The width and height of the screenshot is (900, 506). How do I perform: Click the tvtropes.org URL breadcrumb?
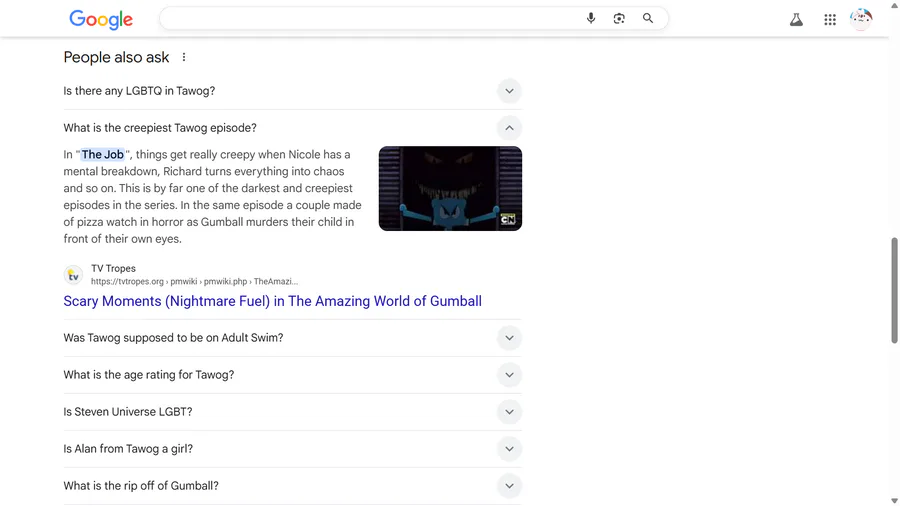tap(195, 281)
